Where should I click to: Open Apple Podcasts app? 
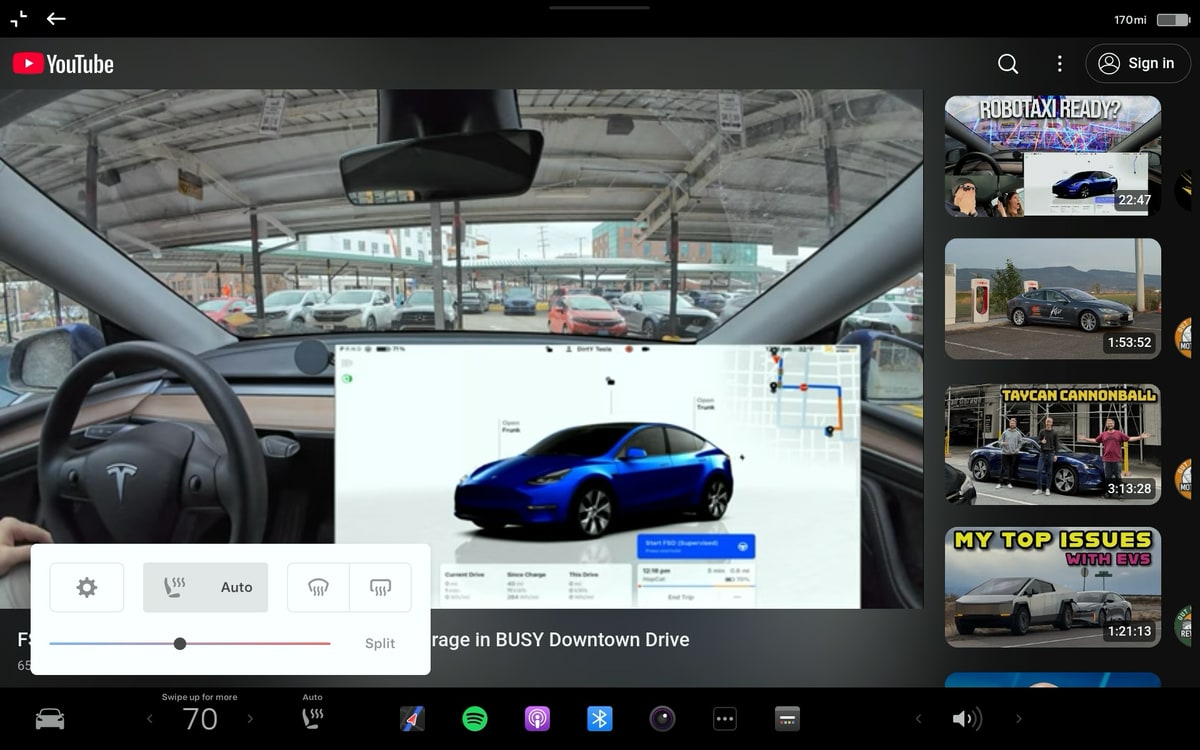pos(537,718)
